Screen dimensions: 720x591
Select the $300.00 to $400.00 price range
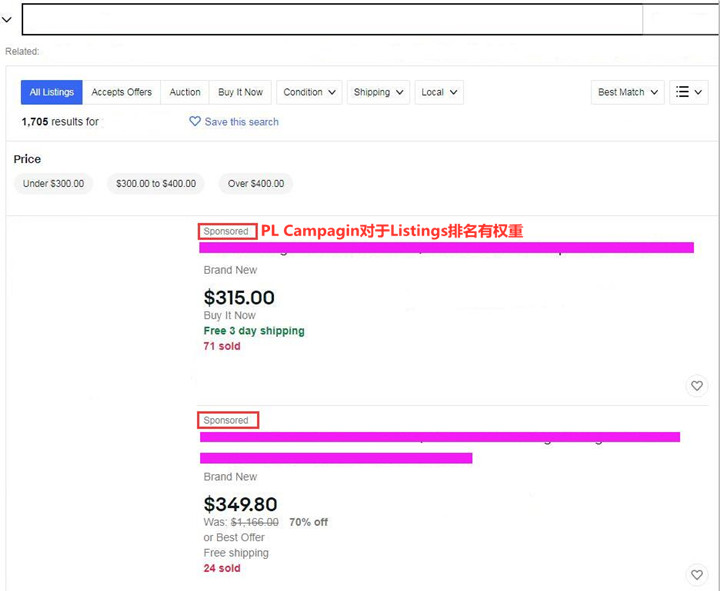pyautogui.click(x=156, y=184)
